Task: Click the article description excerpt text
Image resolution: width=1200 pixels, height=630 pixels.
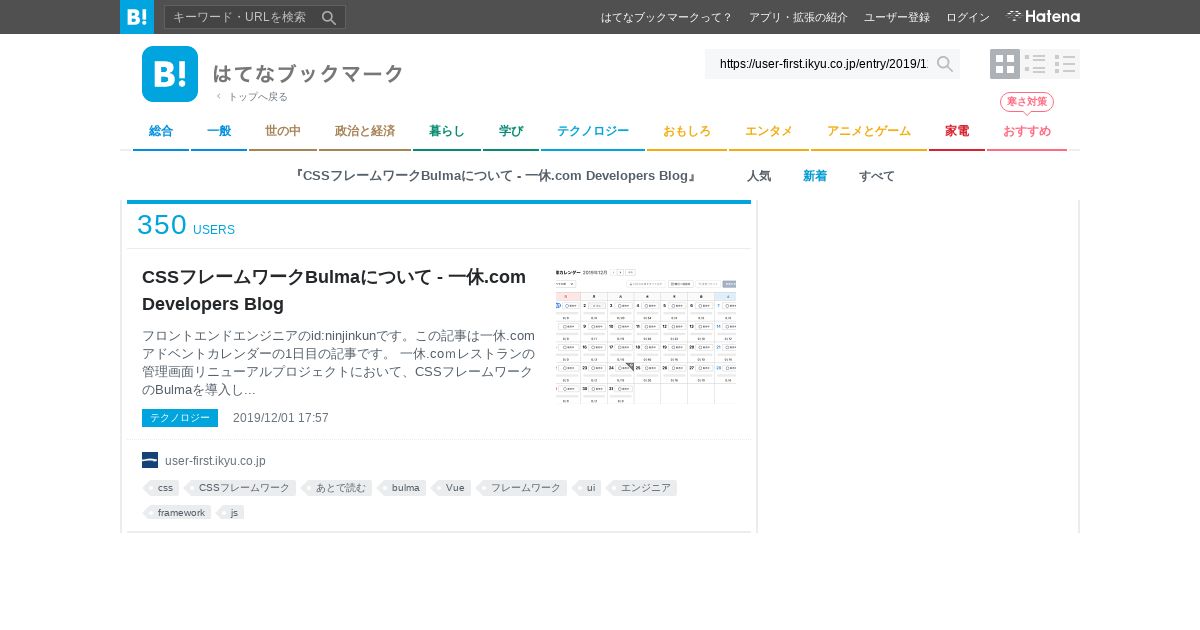Action: pos(339,362)
